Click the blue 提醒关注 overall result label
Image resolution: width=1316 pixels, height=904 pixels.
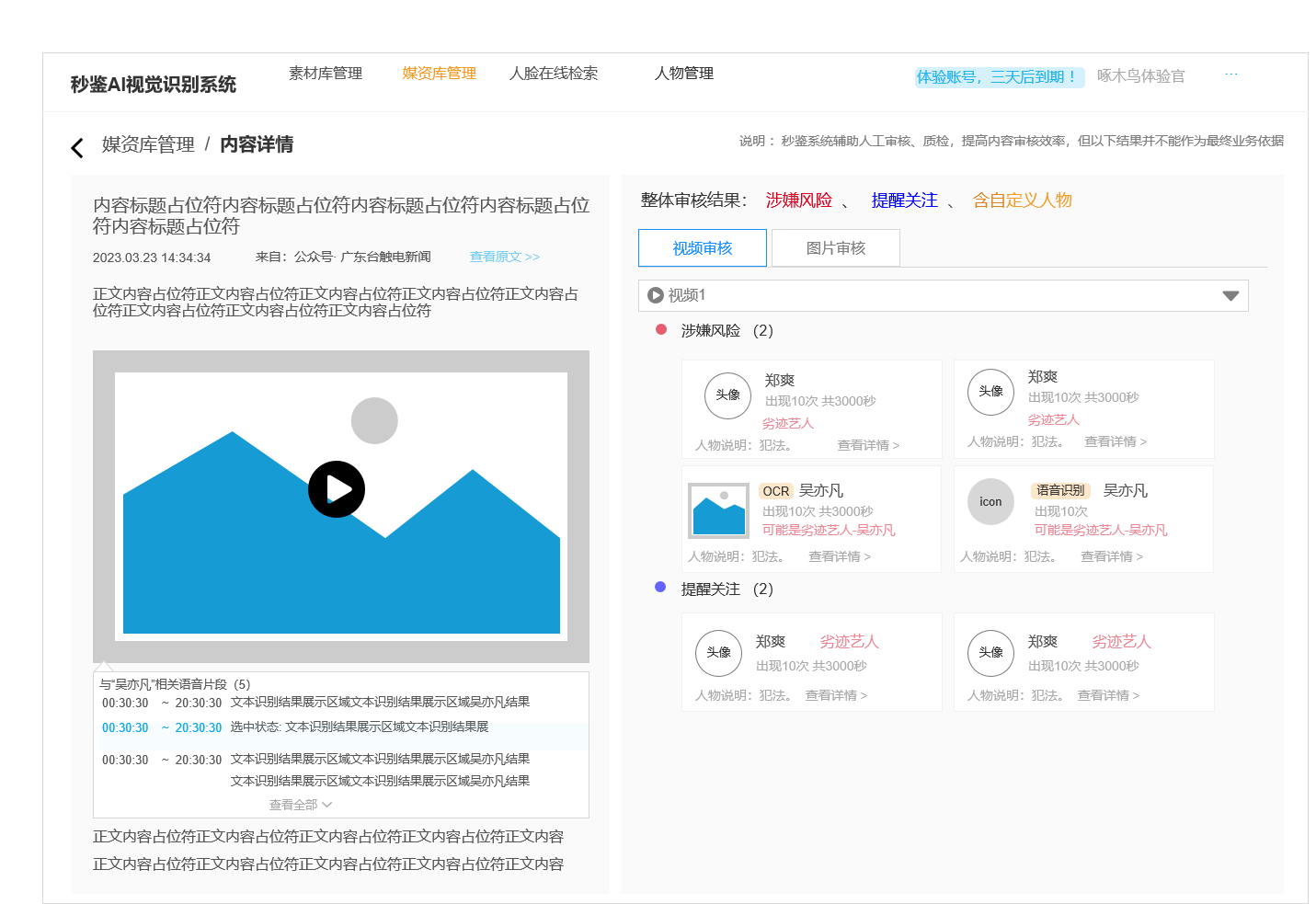tap(905, 200)
